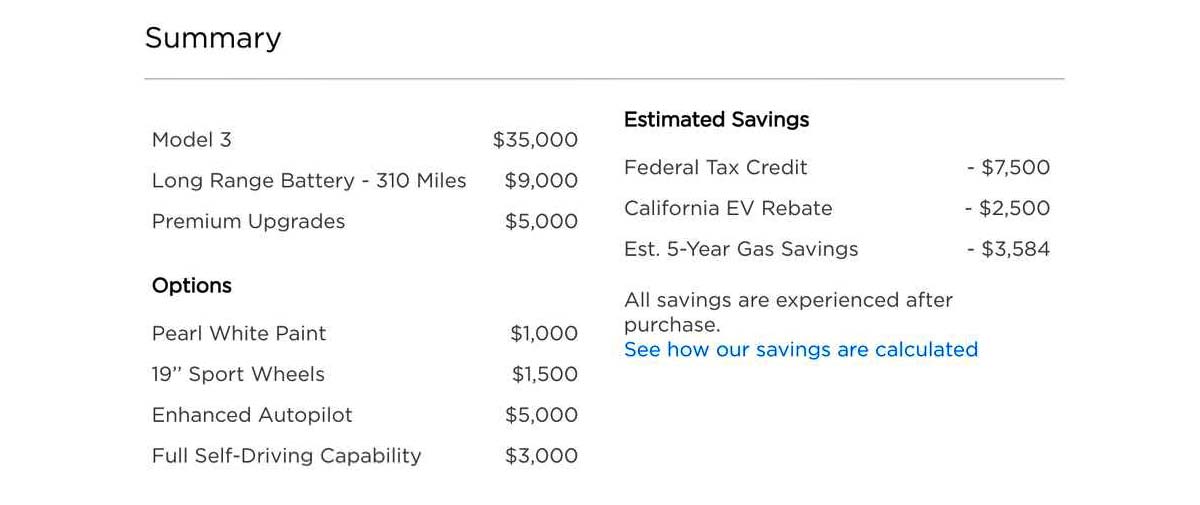1200x505 pixels.
Task: Click the $1,000 paint price
Action: pyautogui.click(x=544, y=334)
